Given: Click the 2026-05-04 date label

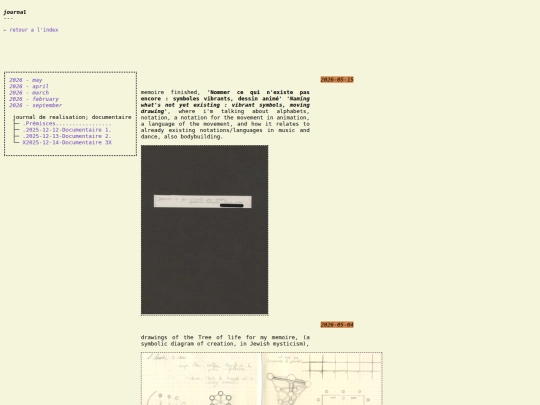Looking at the screenshot, I should (x=337, y=324).
